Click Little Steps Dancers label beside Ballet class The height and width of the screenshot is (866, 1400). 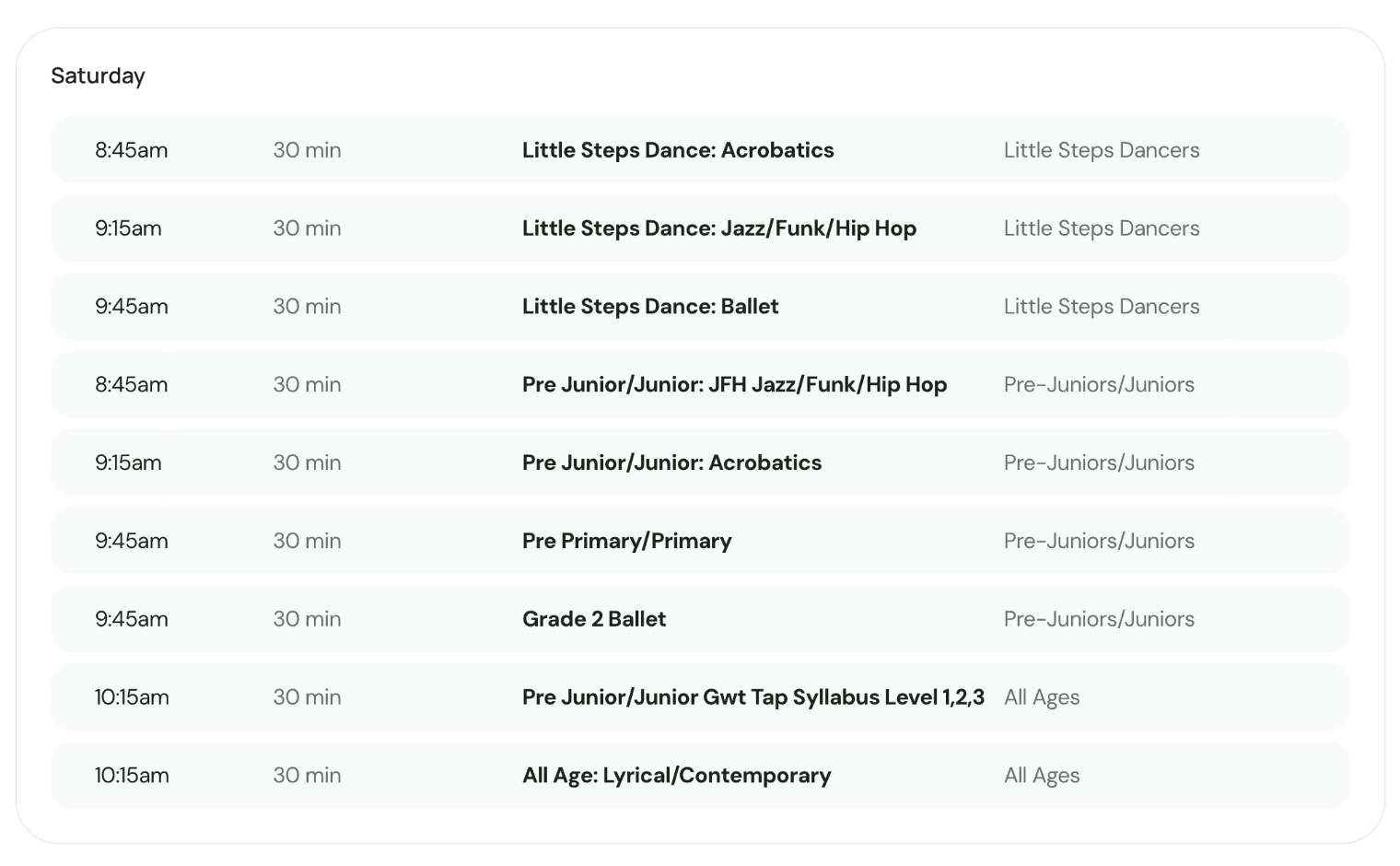[x=1101, y=307]
